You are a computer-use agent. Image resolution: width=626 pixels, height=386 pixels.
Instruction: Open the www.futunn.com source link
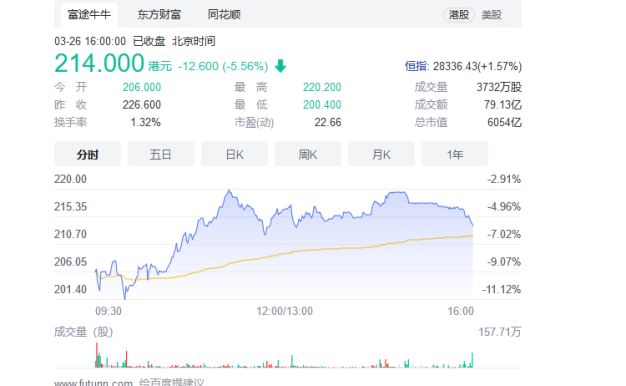pyautogui.click(x=93, y=382)
